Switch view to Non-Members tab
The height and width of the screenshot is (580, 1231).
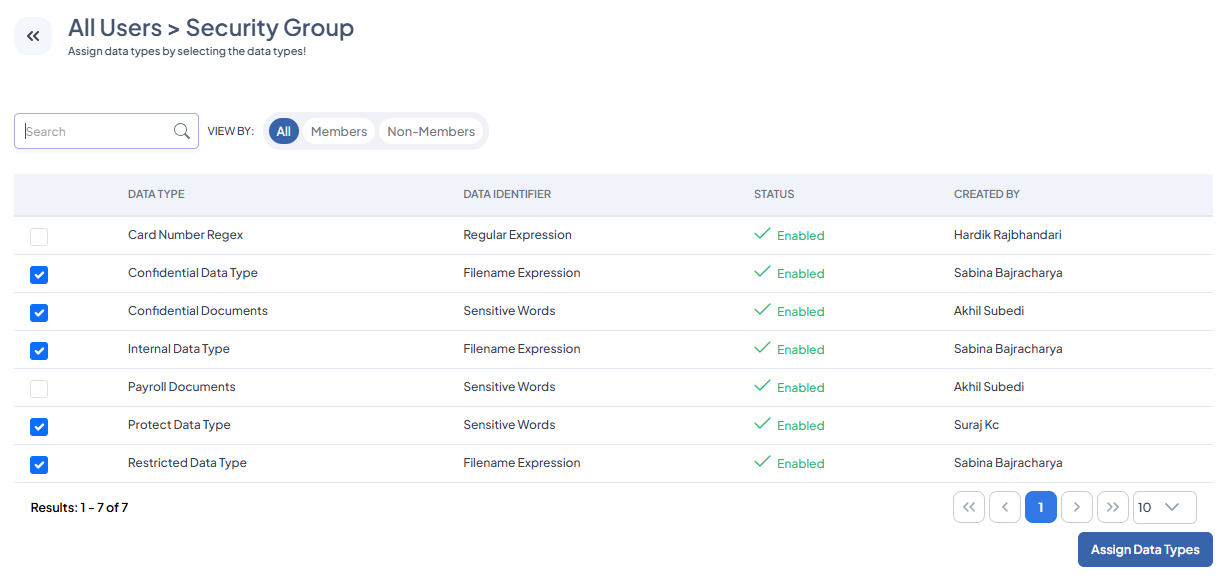click(431, 131)
